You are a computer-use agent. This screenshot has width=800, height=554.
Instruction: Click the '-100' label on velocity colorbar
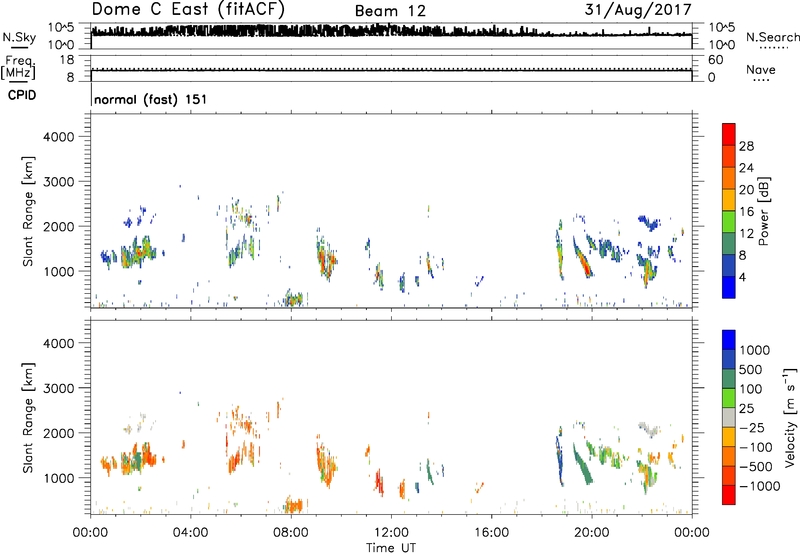point(756,447)
